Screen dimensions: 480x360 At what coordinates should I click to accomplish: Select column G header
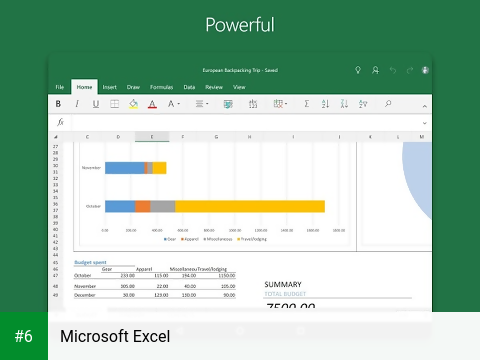[216, 137]
